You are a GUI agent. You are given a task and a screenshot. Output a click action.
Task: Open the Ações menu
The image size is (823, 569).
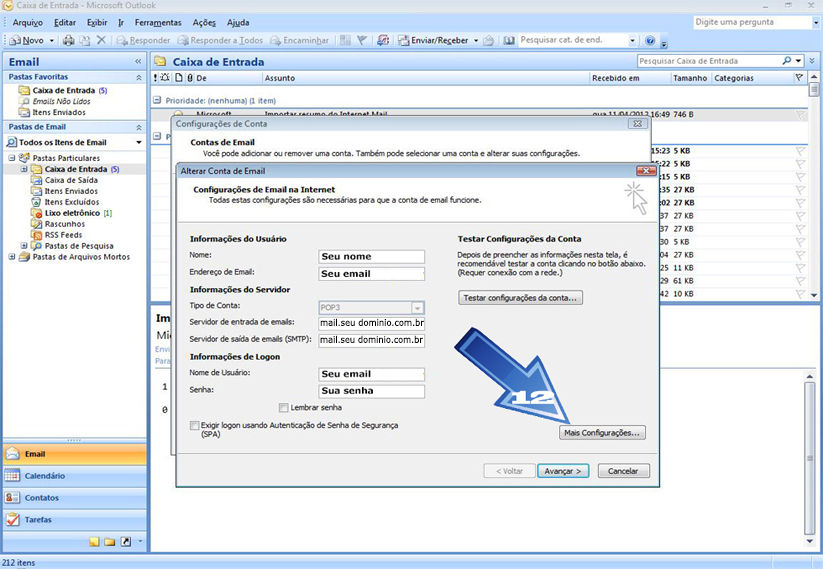[x=204, y=23]
